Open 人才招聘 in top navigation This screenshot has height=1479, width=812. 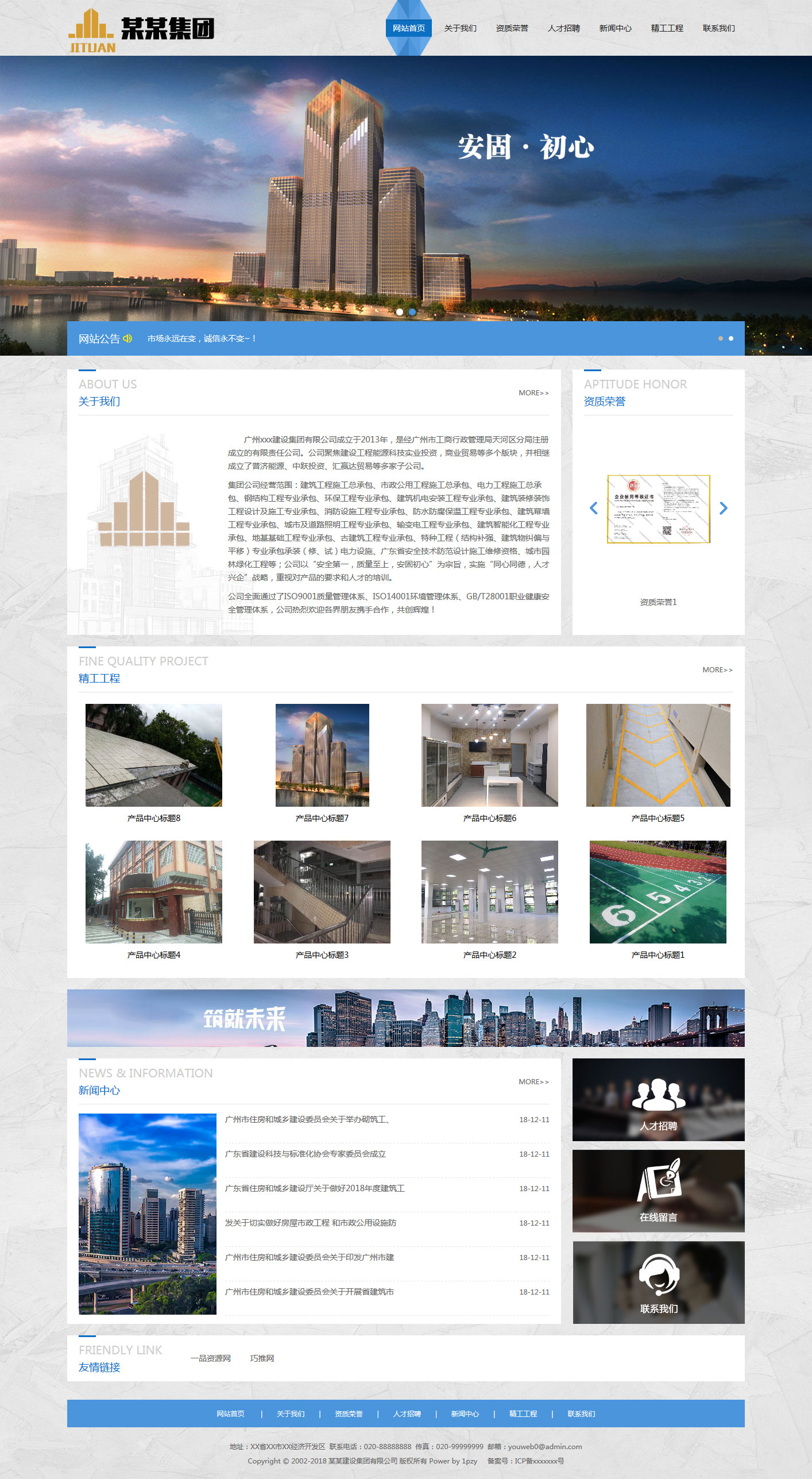pyautogui.click(x=564, y=28)
